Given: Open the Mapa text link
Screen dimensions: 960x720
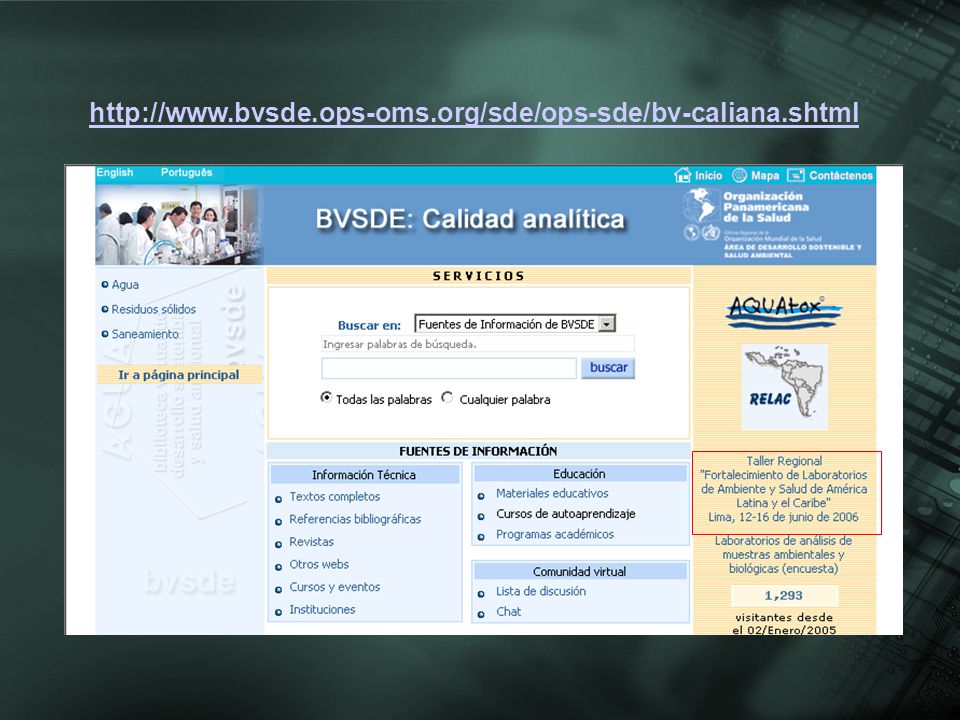Looking at the screenshot, I should tap(765, 176).
